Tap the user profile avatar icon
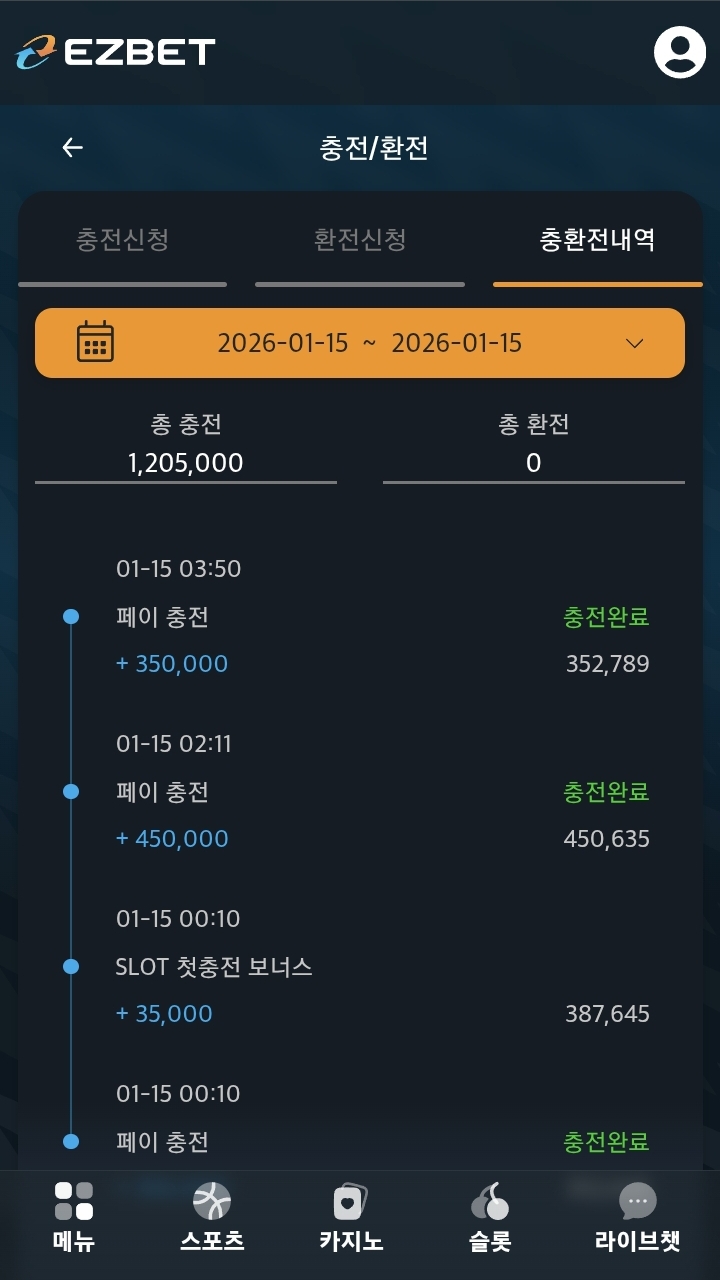Viewport: 720px width, 1280px height. pyautogui.click(x=680, y=52)
